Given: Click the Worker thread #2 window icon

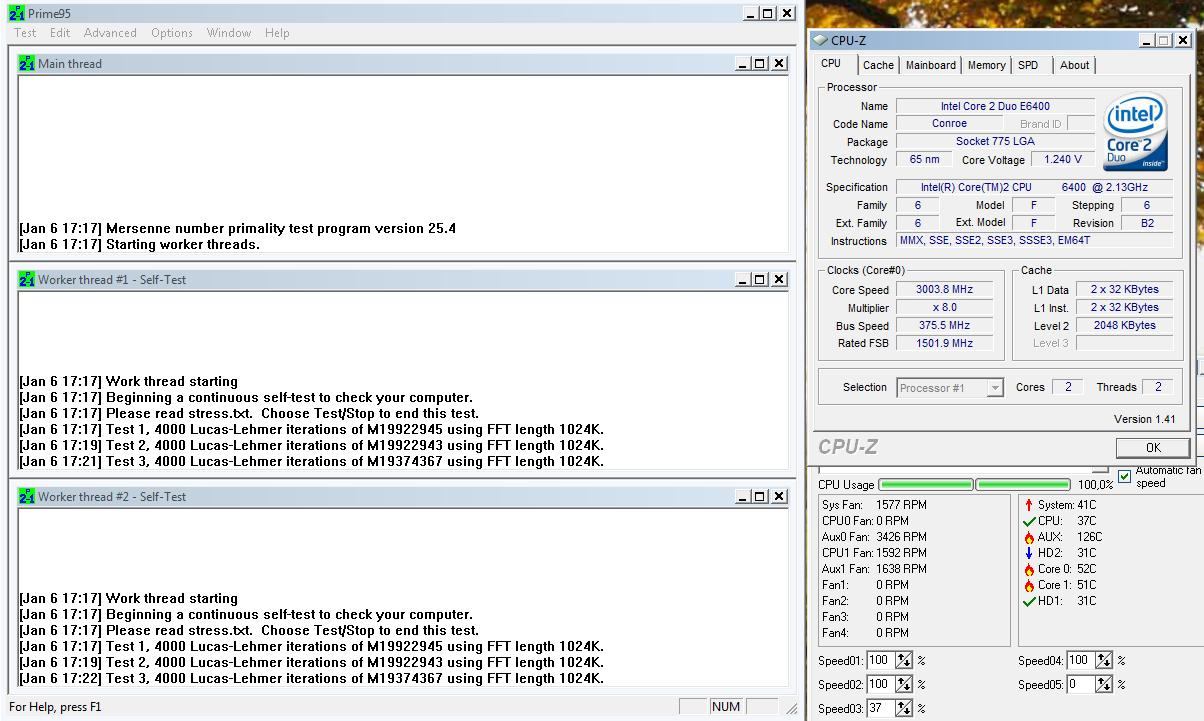Looking at the screenshot, I should coord(27,496).
